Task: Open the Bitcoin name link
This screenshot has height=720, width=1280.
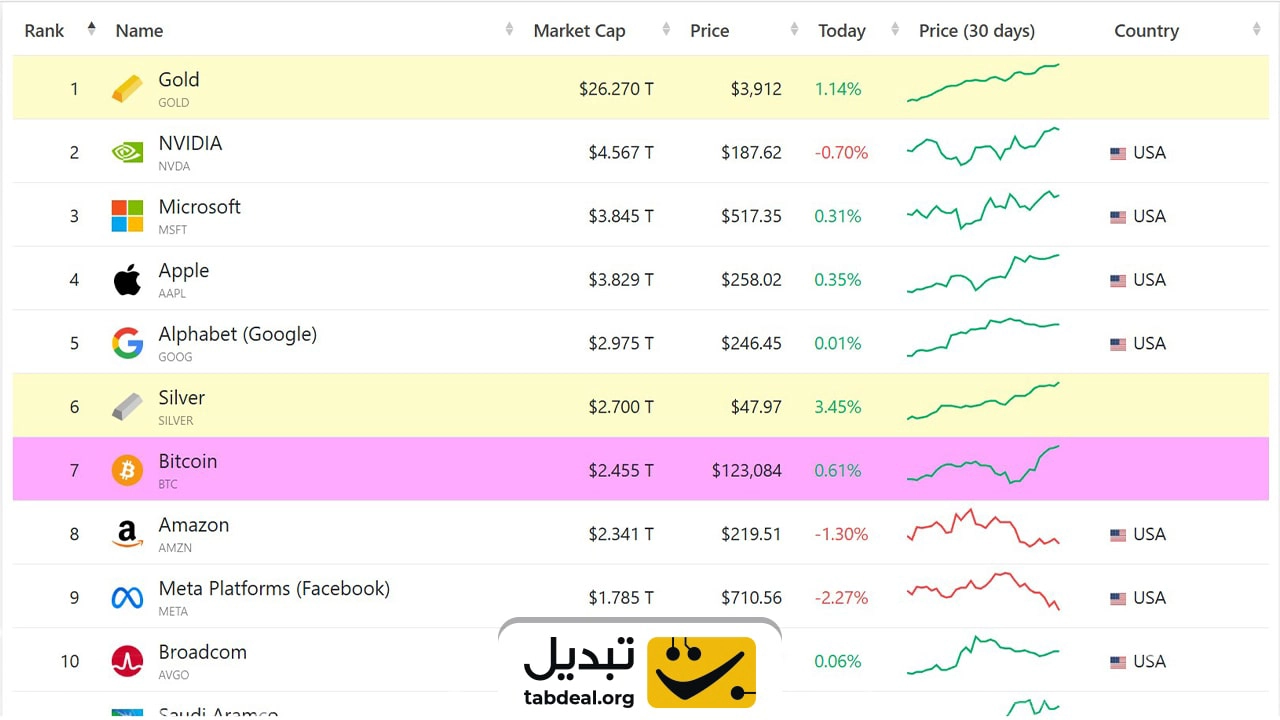Action: (187, 461)
